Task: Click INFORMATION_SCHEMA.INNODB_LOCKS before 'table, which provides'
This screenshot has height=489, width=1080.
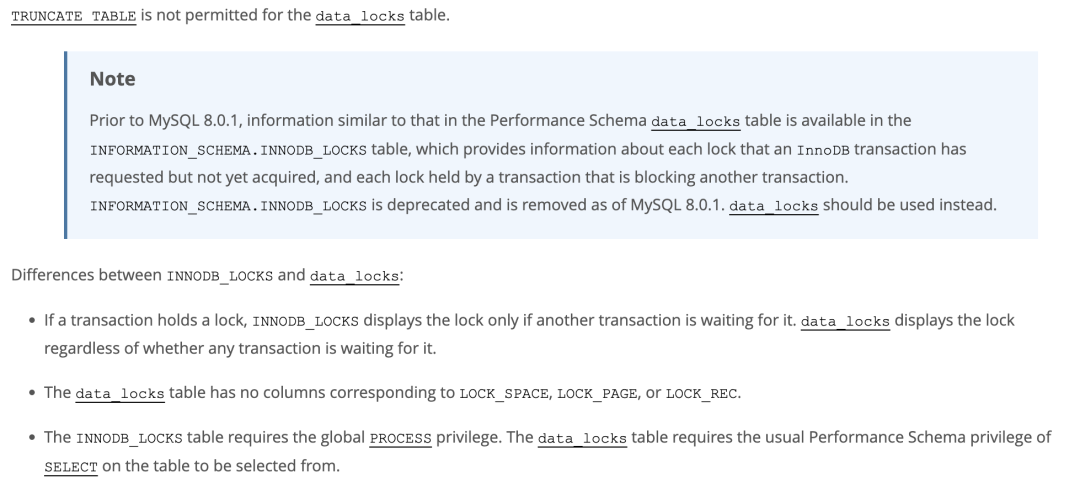Action: pos(228,150)
